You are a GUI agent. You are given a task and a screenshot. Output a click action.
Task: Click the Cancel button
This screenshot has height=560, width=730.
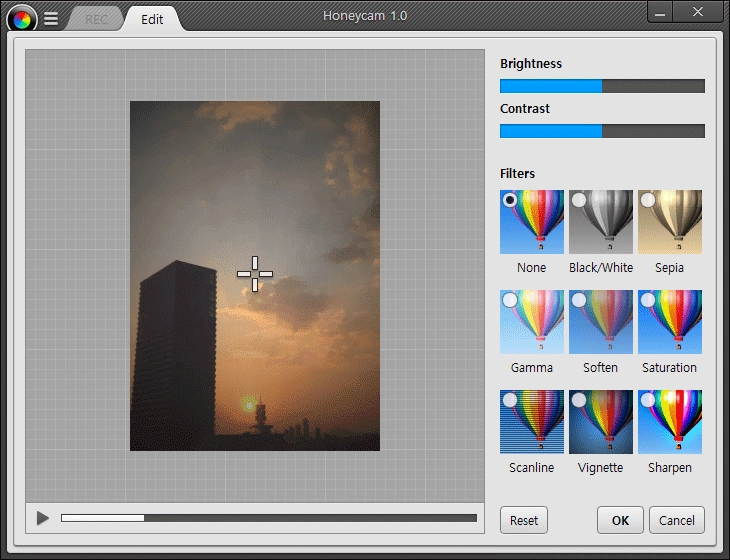[676, 520]
